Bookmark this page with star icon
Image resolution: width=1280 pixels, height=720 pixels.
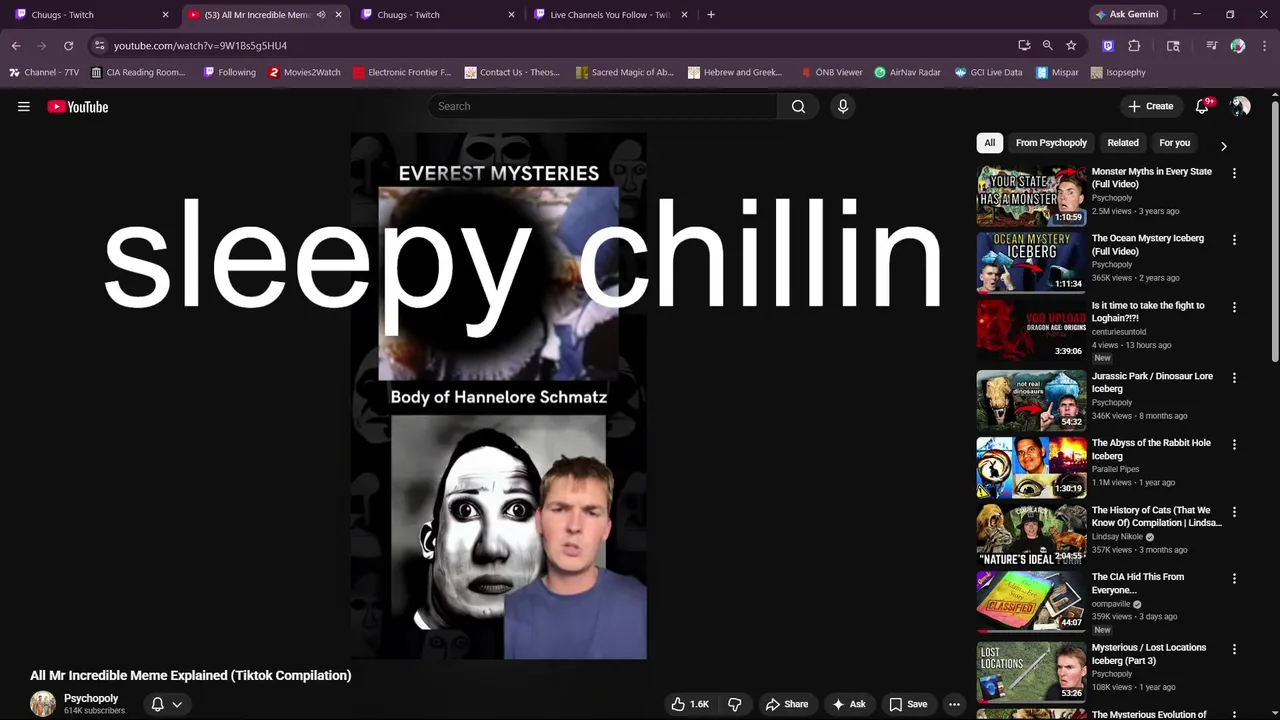click(x=1071, y=45)
